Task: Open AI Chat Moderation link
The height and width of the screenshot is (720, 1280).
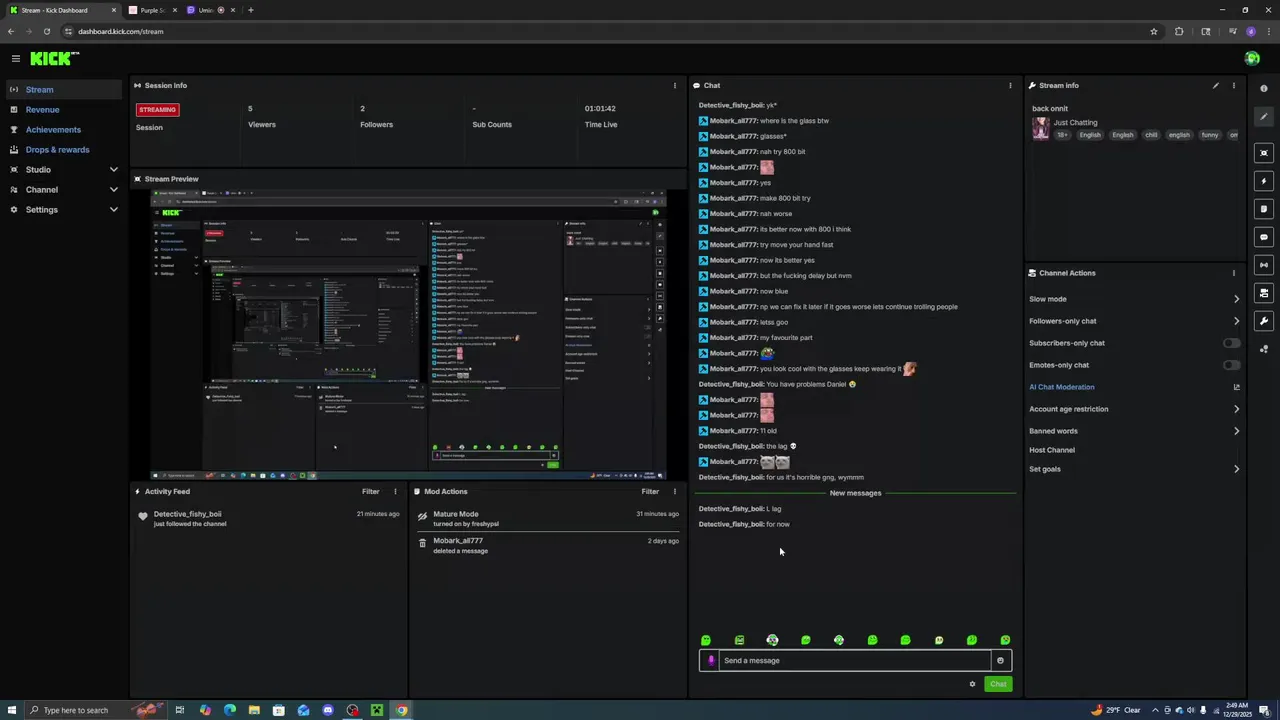Action: pyautogui.click(x=1061, y=387)
